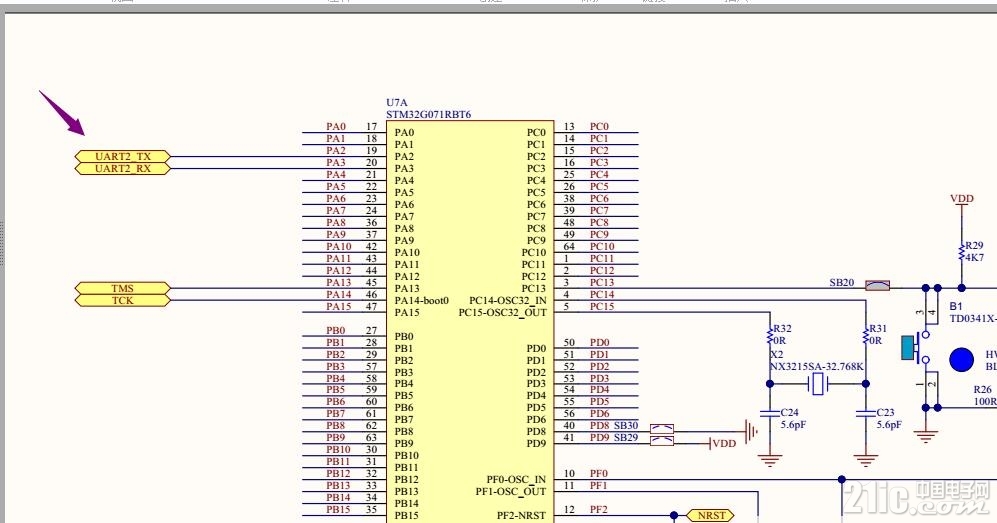Click the red PF2 net label
This screenshot has width=997, height=523.
coord(598,510)
